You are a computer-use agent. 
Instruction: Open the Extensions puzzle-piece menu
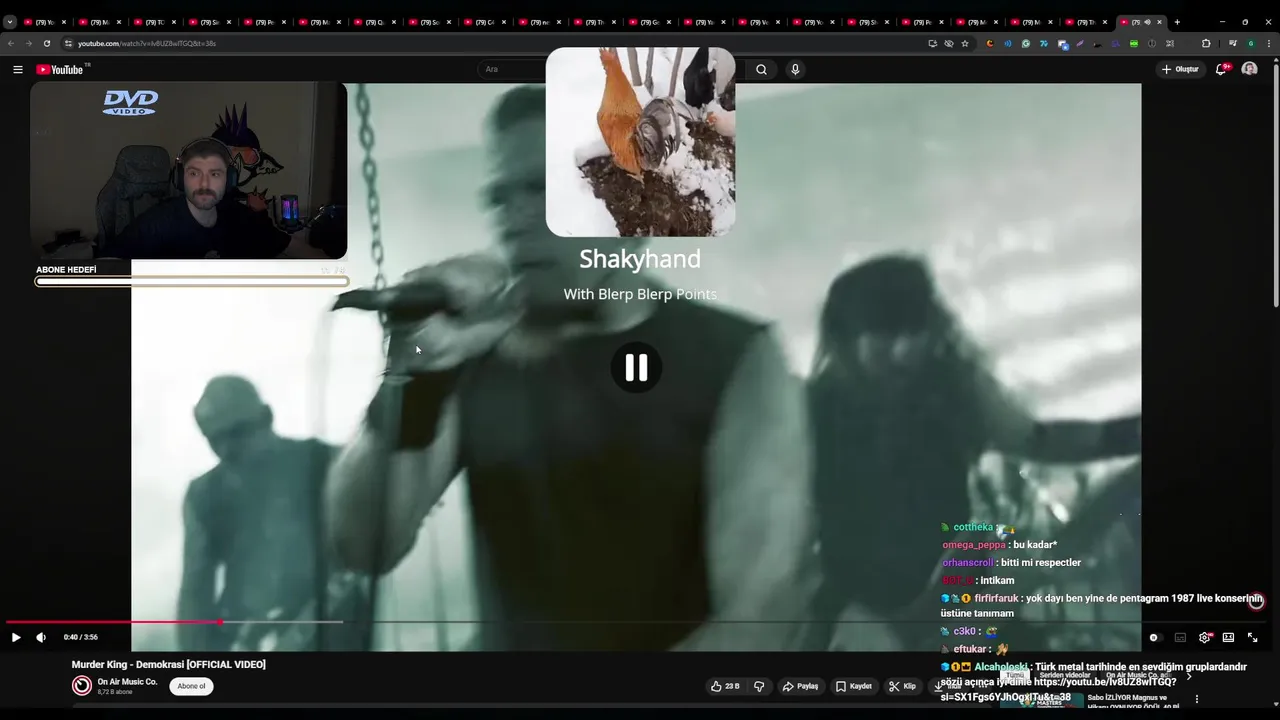tap(1206, 43)
